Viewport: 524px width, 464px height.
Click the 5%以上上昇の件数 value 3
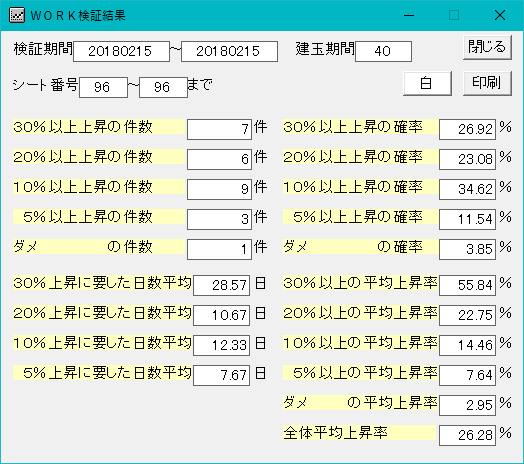point(219,219)
